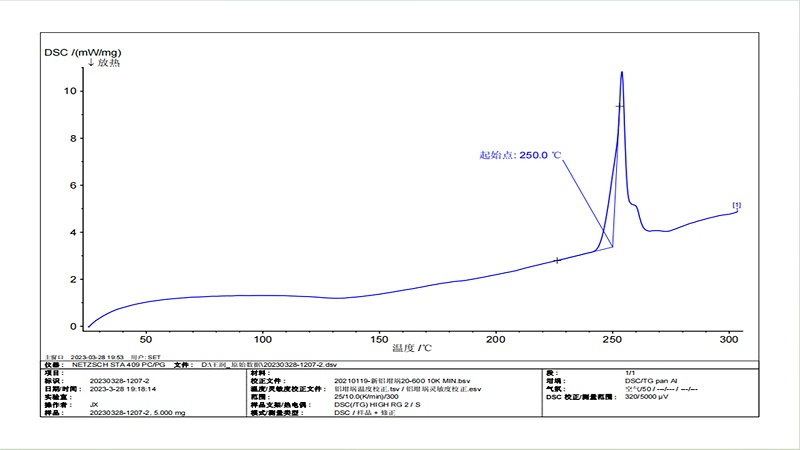This screenshot has height=450, width=800.
Task: Click the cross marker near the peak top
Action: (619, 106)
